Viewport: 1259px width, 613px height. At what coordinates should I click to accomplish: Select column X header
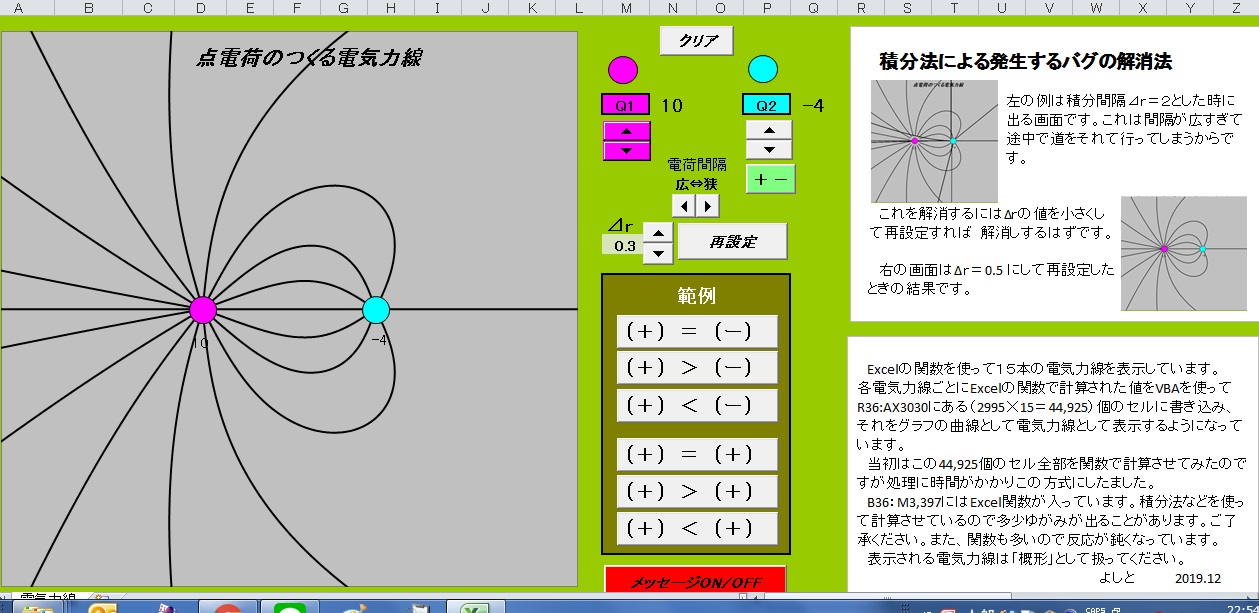click(1143, 8)
